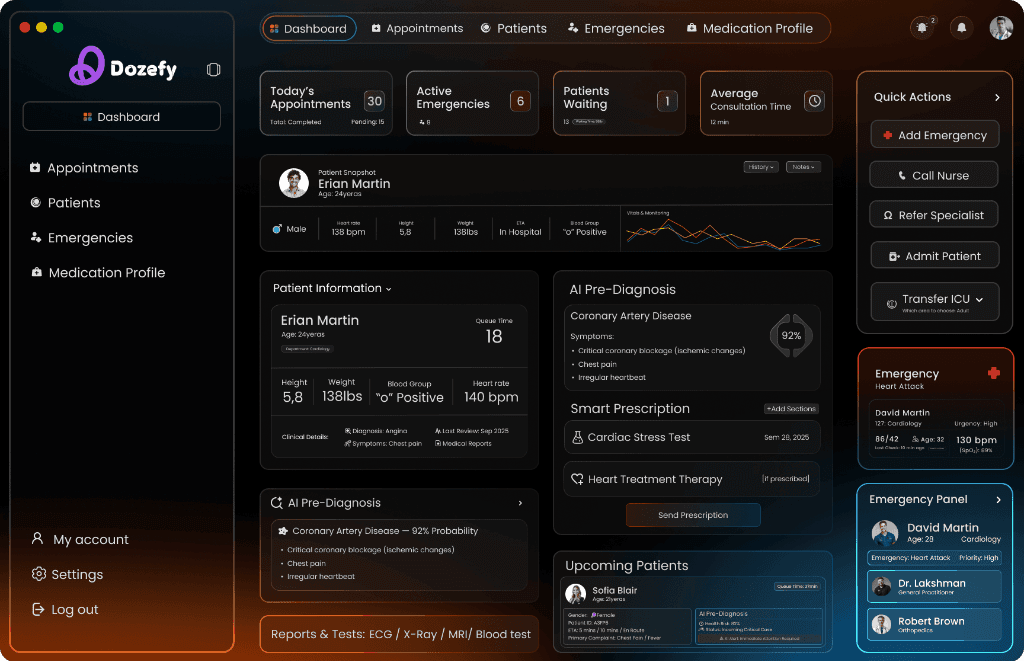Expand the Emergency Panel with its chevron

click(1000, 499)
